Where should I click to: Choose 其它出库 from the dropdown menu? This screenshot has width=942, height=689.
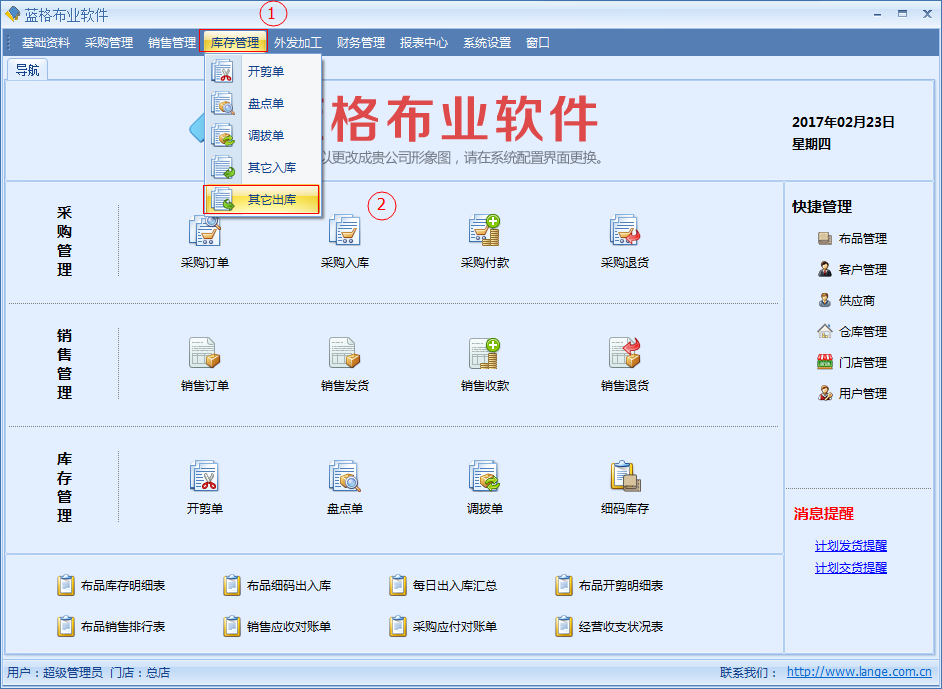click(262, 199)
